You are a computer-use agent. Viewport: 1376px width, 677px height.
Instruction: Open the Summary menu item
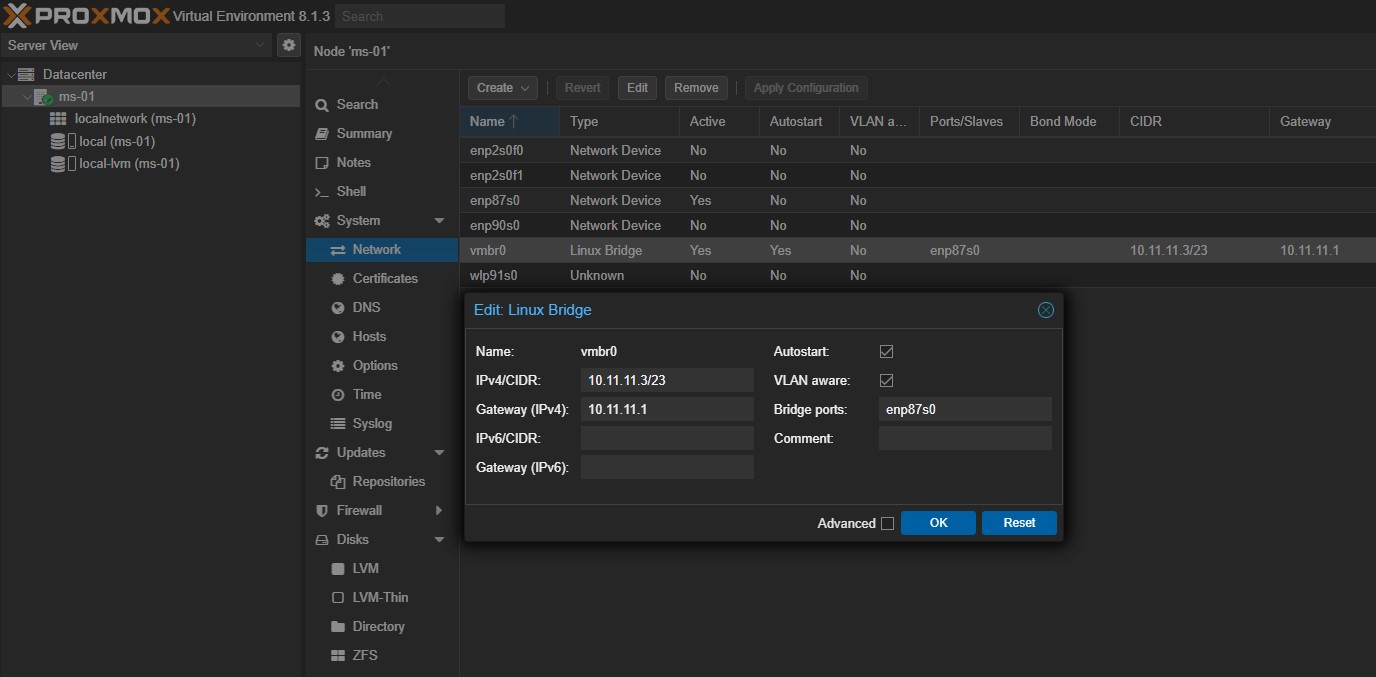pos(364,134)
